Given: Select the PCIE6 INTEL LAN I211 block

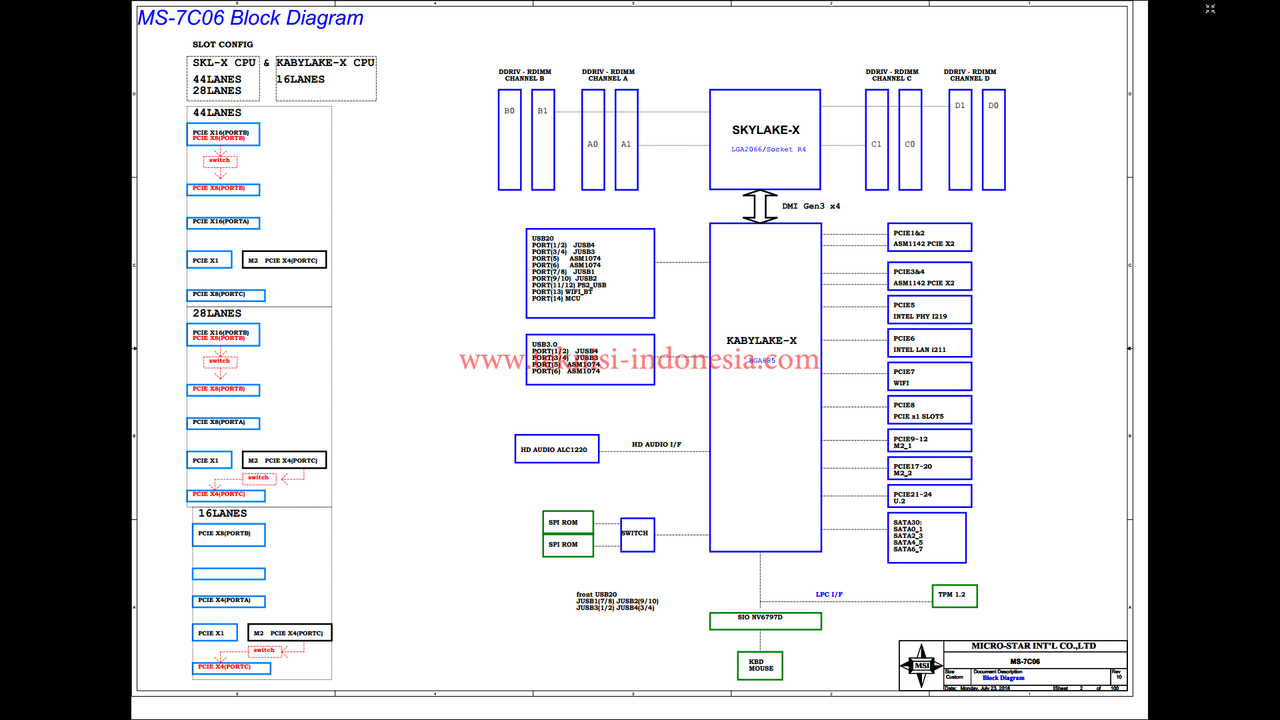Looking at the screenshot, I should pos(929,343).
